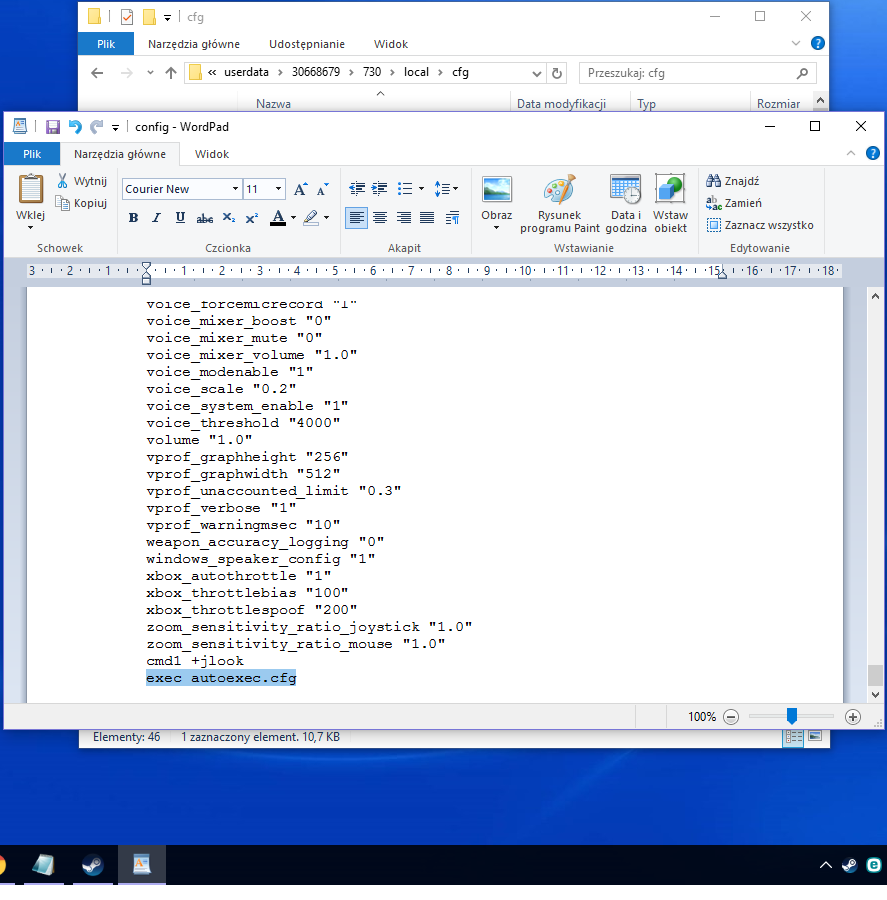This screenshot has height=900, width=887.
Task: Cut selection with Wytnij
Action: tap(82, 181)
